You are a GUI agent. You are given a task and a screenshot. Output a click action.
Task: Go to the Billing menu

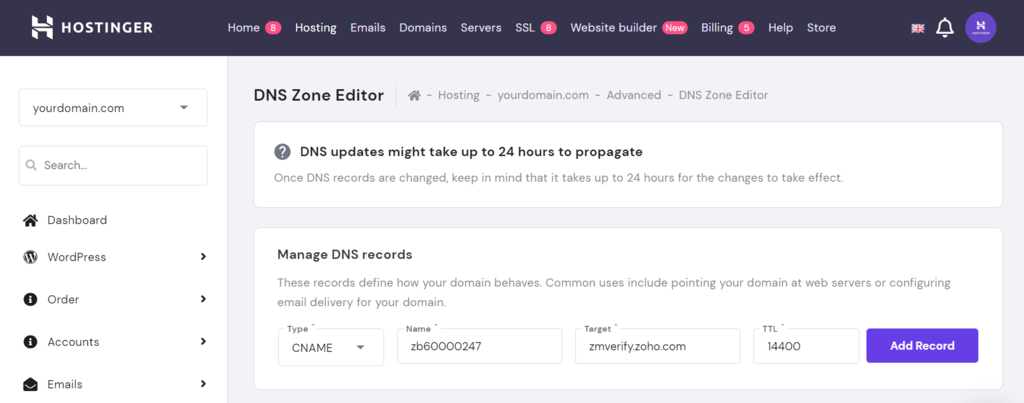[717, 28]
